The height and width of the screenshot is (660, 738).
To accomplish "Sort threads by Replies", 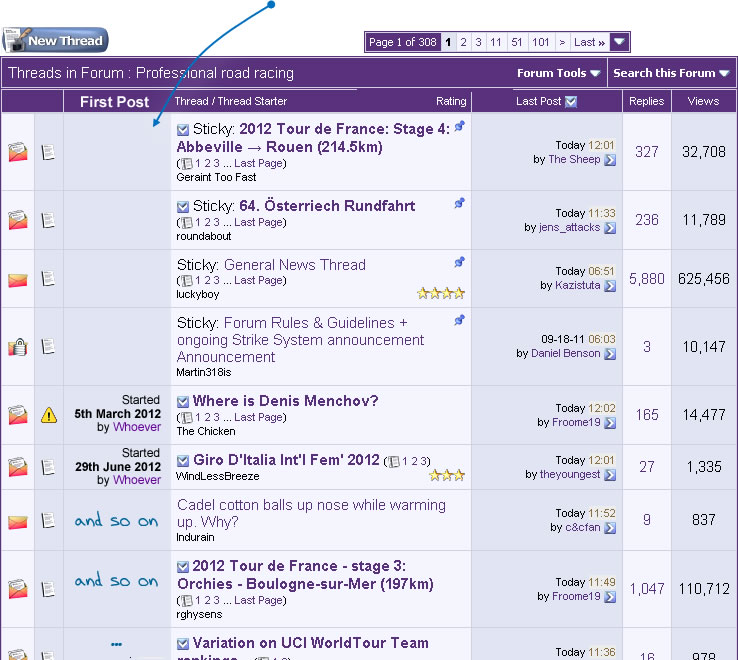I will pyautogui.click(x=646, y=101).
